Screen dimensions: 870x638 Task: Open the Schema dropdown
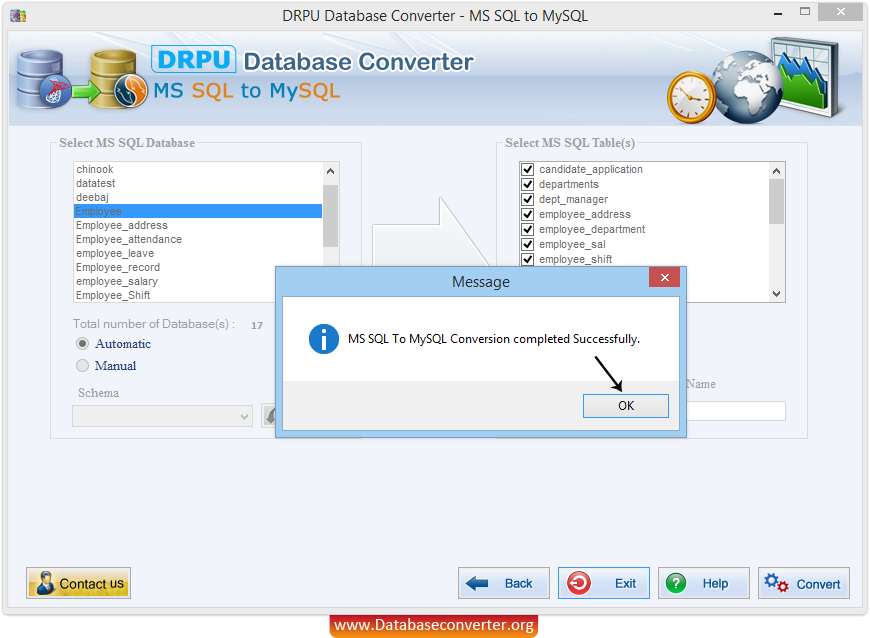pyautogui.click(x=162, y=416)
